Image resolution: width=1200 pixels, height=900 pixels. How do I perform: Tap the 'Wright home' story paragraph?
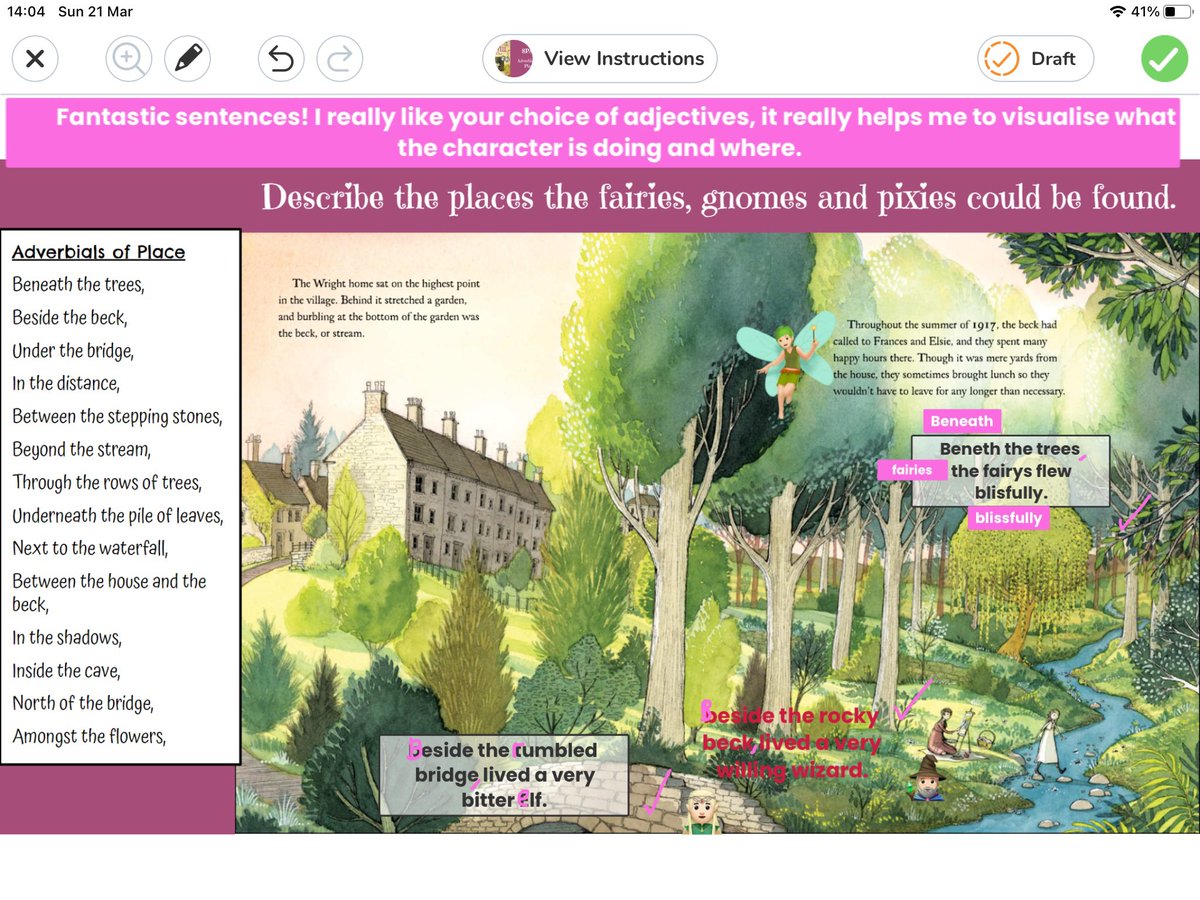(380, 308)
